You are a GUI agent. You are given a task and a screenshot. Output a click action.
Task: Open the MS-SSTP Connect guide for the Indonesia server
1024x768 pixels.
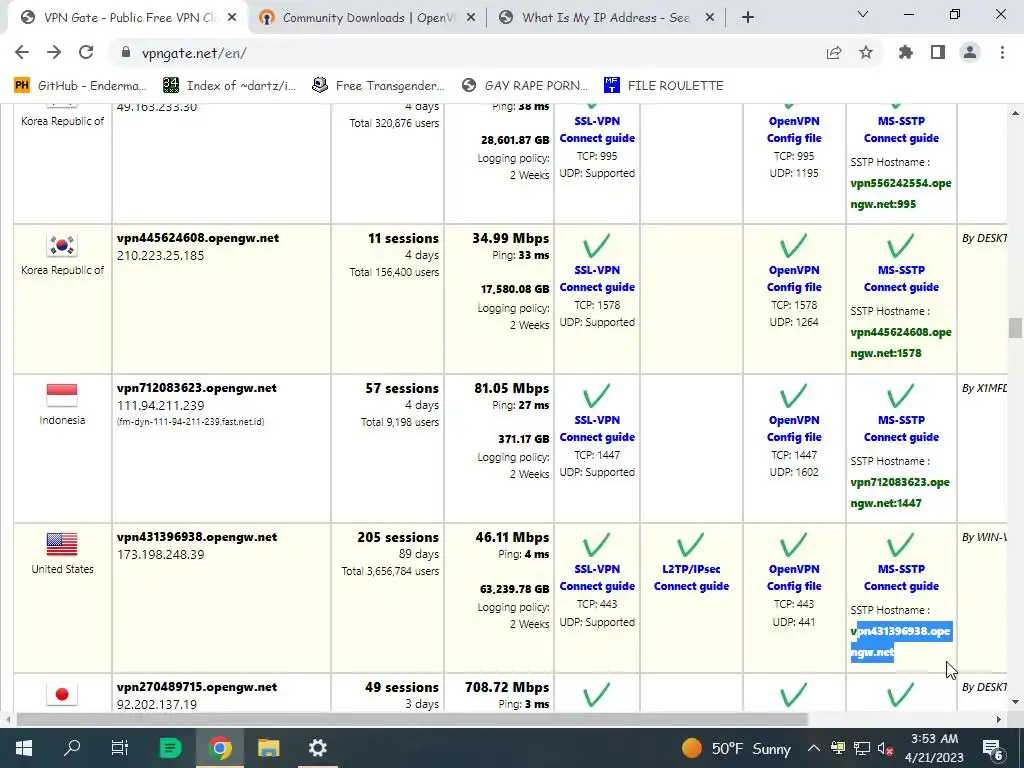901,428
